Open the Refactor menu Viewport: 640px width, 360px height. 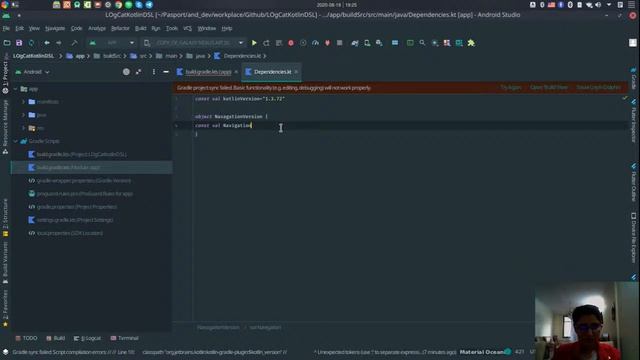point(120,29)
